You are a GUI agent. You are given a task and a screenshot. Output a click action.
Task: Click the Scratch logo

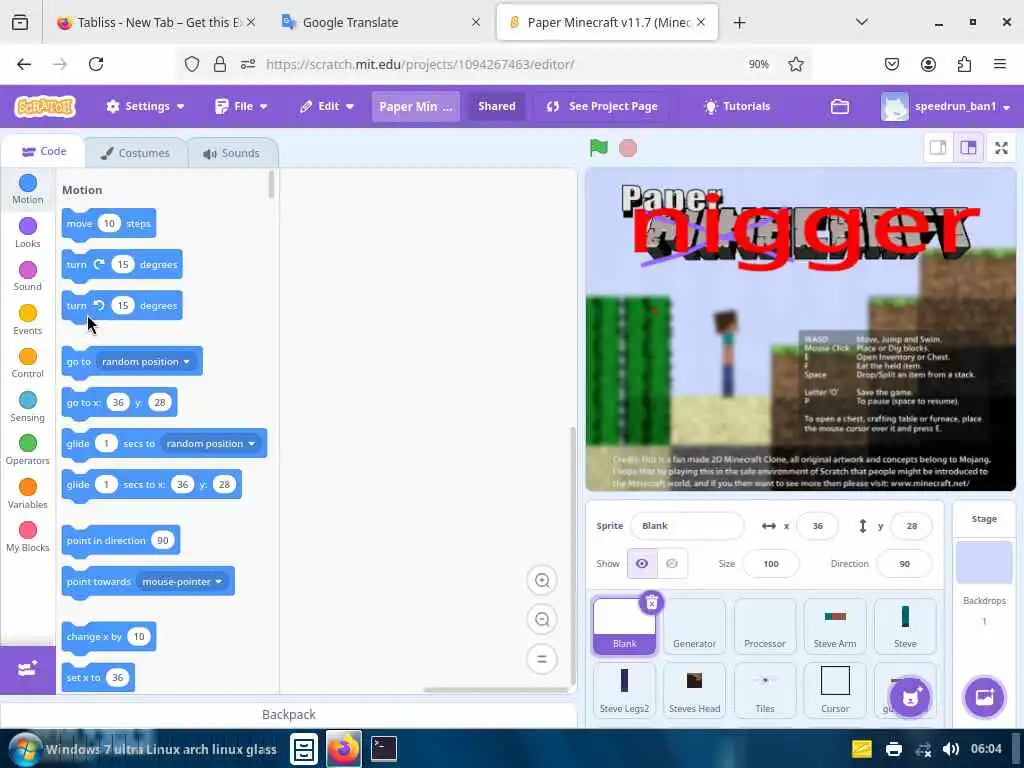(x=45, y=106)
